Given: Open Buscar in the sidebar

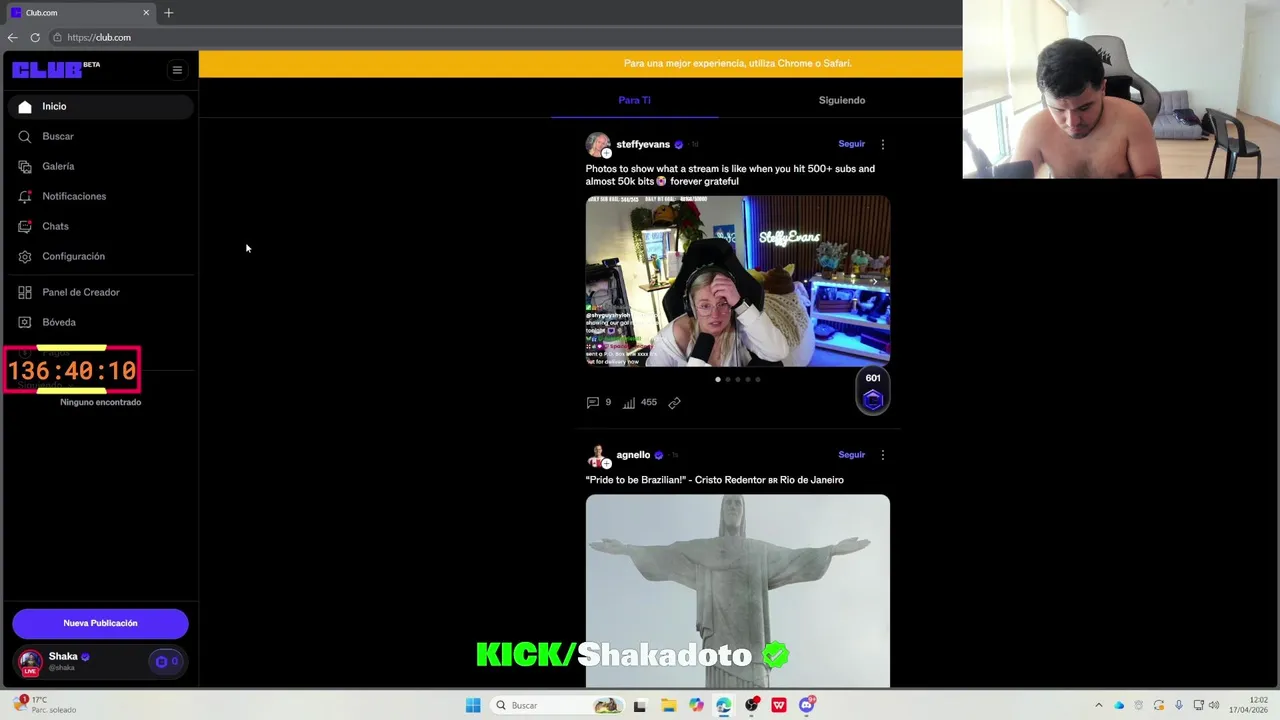Looking at the screenshot, I should click(x=100, y=136).
